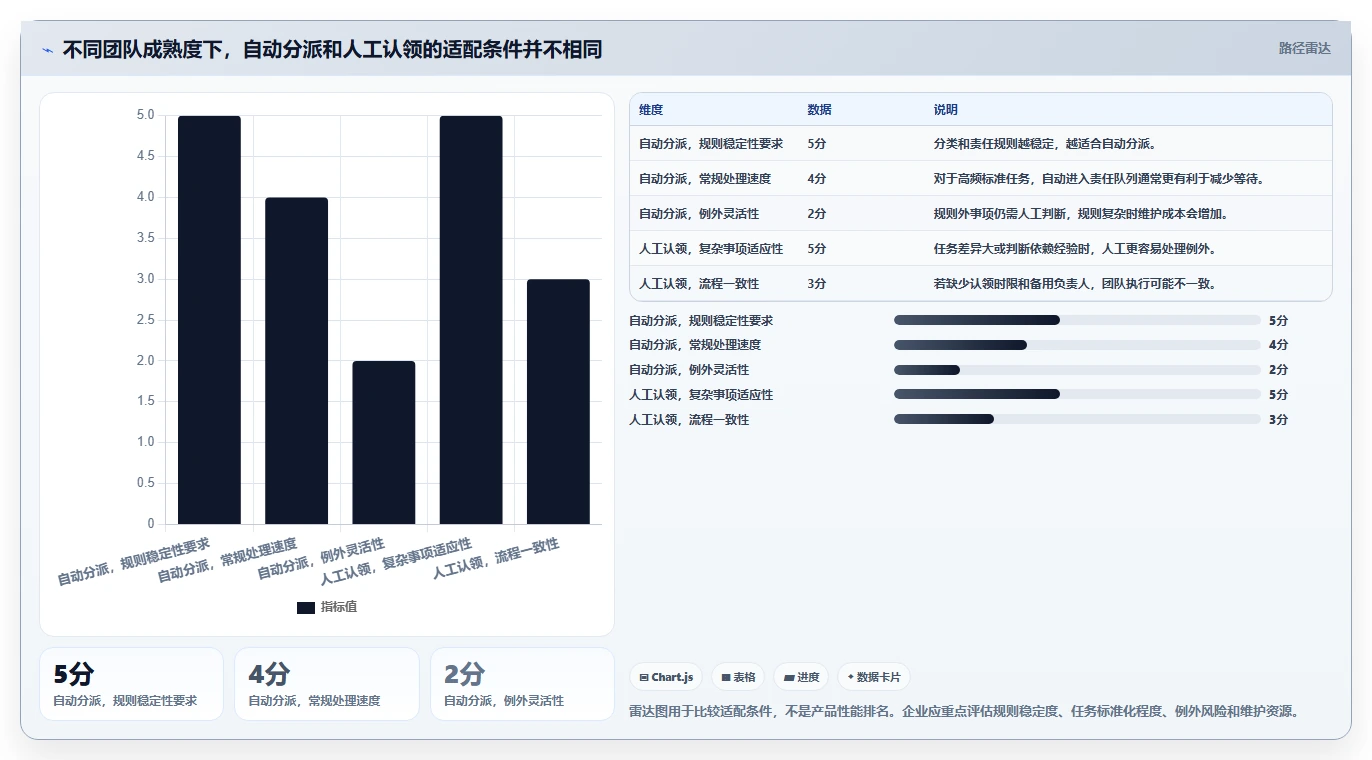Click the 5分 card for 规则稳定性要求

[x=131, y=684]
